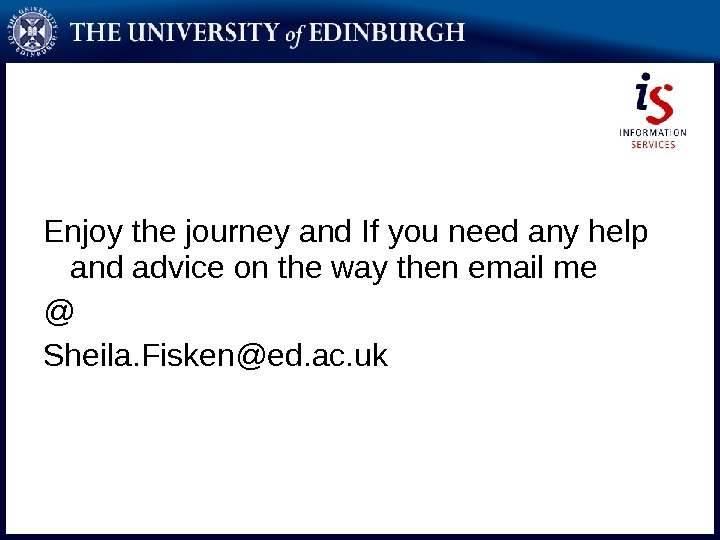Click the word "EDINBURGH" in the header
This screenshot has height=540, width=720.
point(399,33)
